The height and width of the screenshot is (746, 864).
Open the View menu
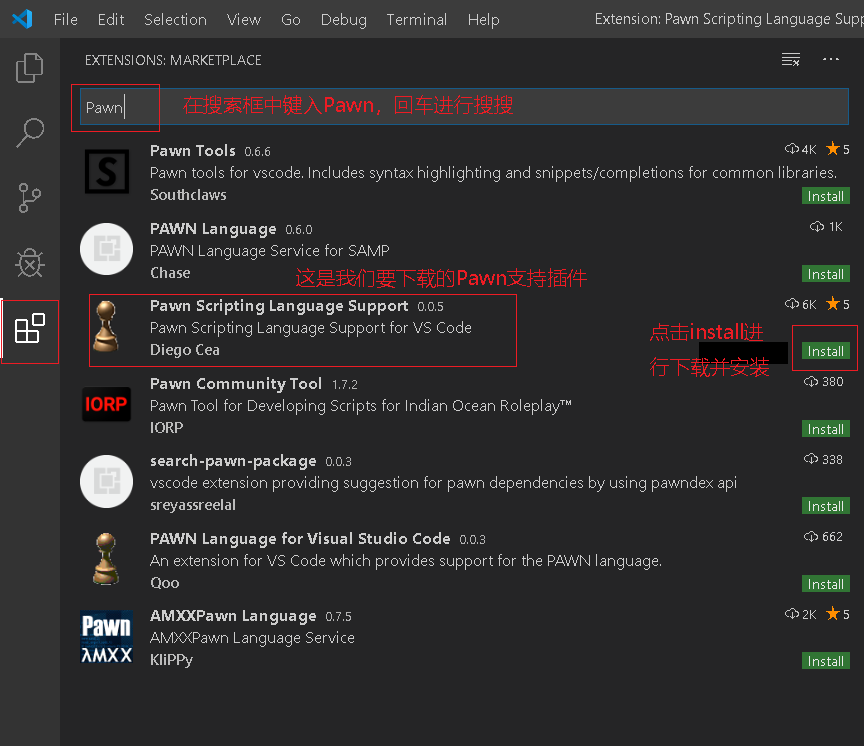click(244, 20)
